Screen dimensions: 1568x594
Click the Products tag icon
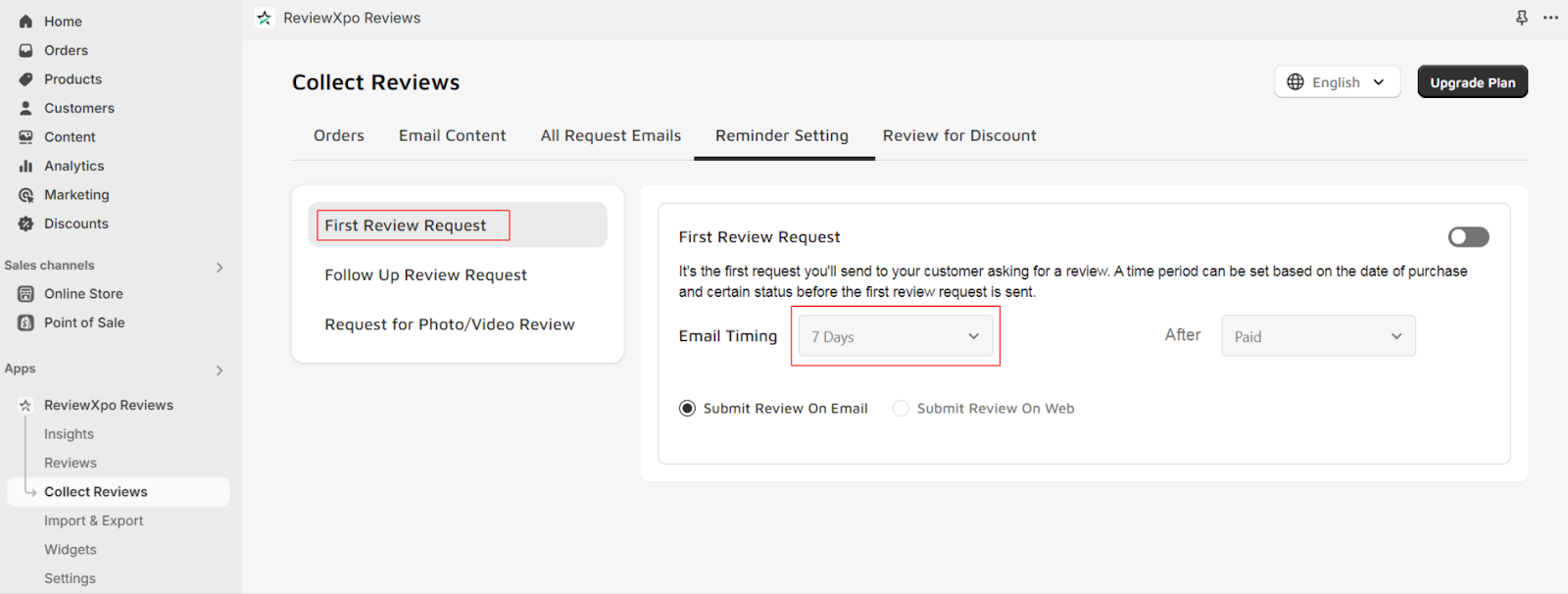(25, 79)
